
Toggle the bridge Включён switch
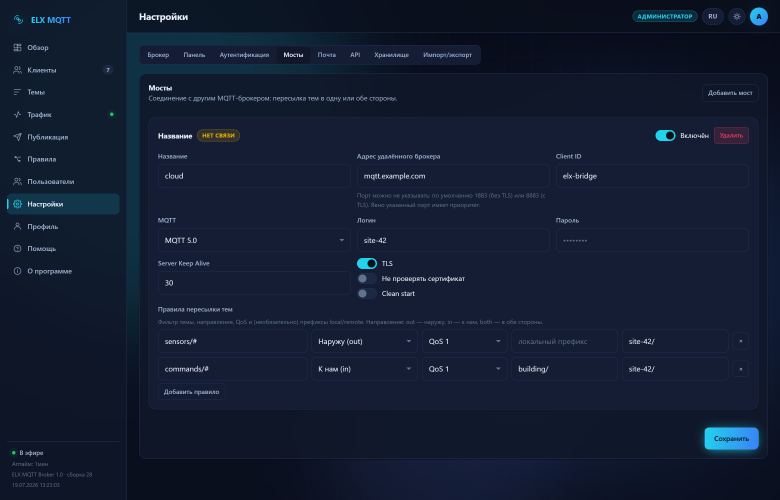coord(665,135)
